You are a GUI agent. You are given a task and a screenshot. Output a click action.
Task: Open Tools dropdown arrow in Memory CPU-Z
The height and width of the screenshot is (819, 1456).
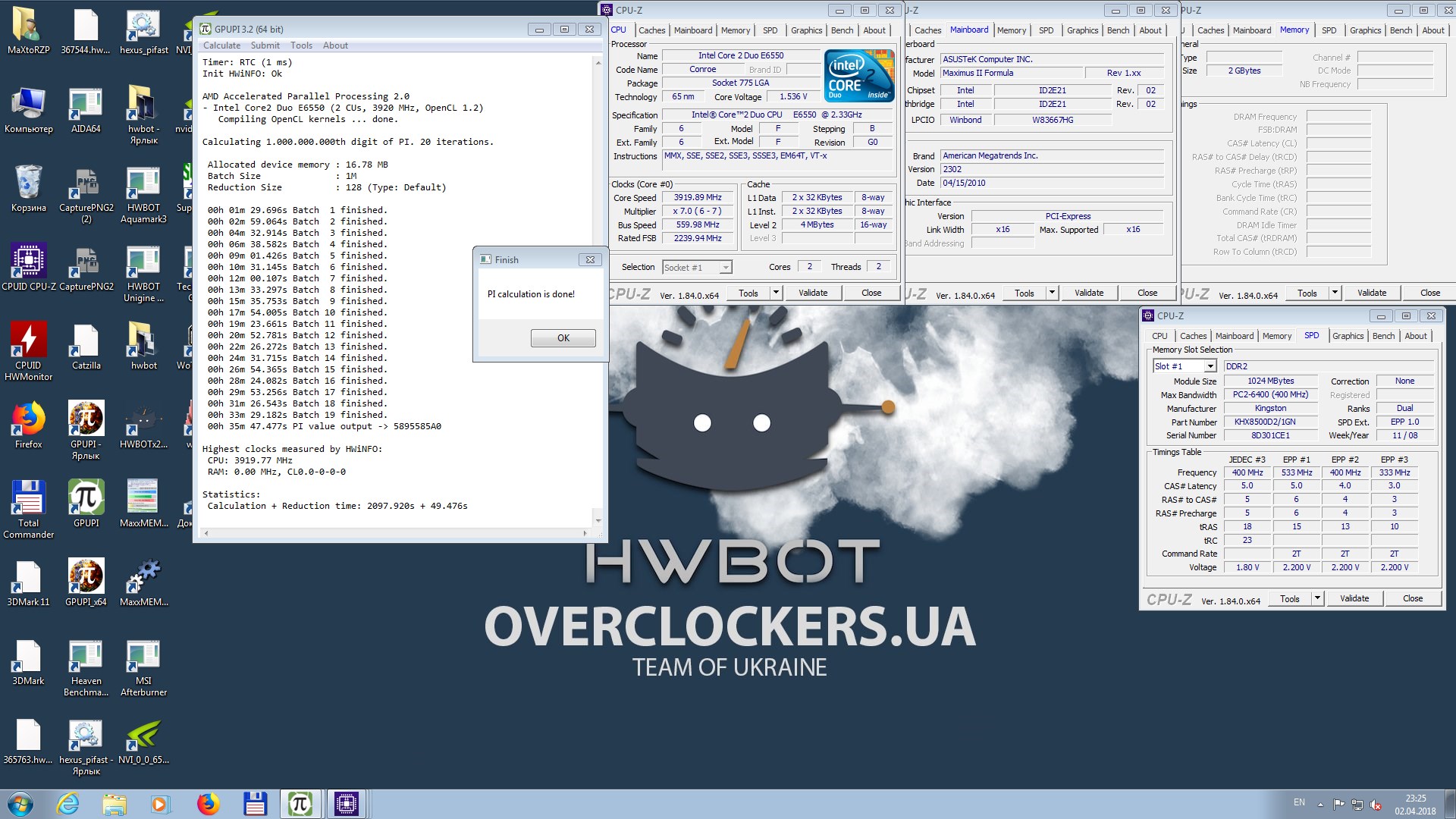pos(1335,293)
